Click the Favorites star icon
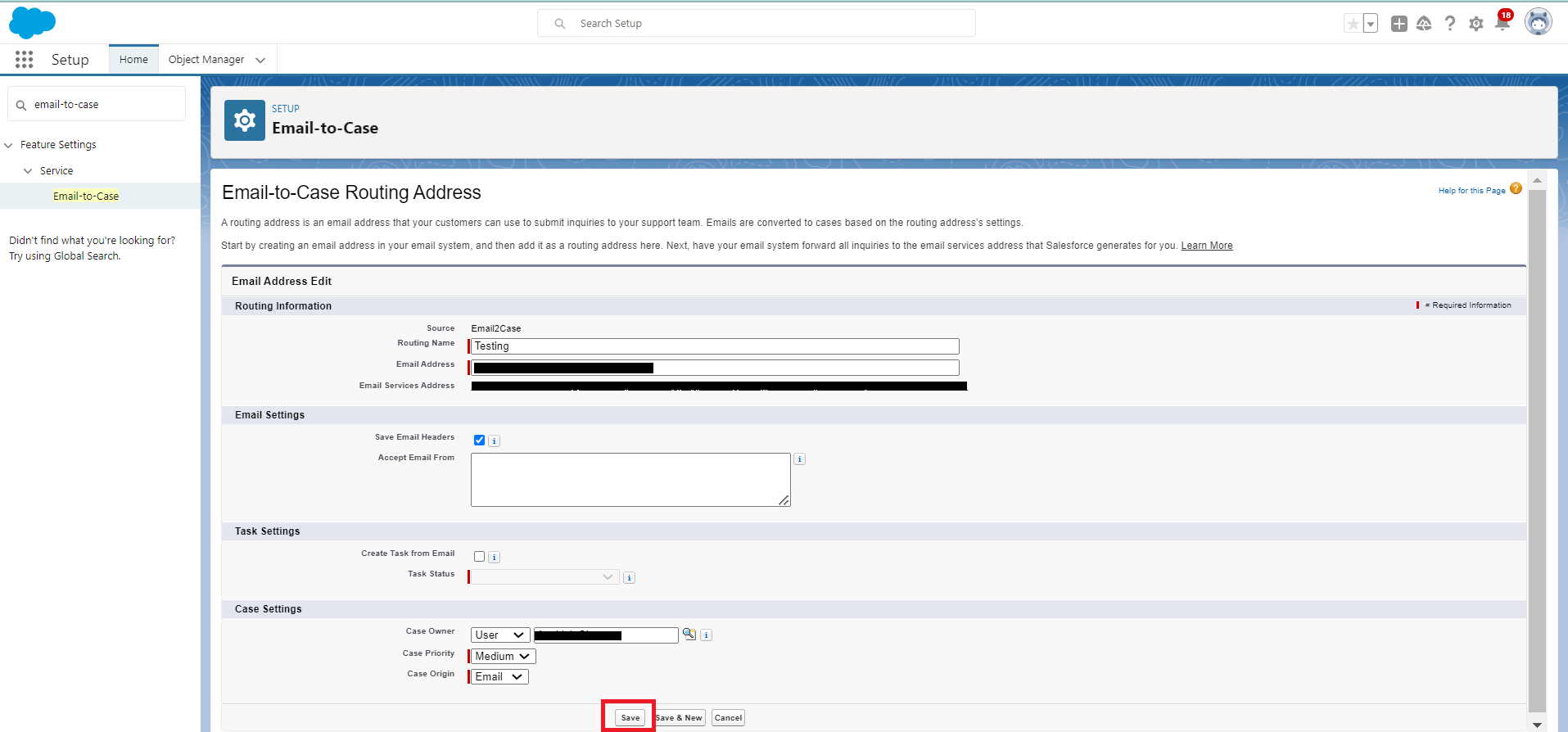 coord(1353,24)
